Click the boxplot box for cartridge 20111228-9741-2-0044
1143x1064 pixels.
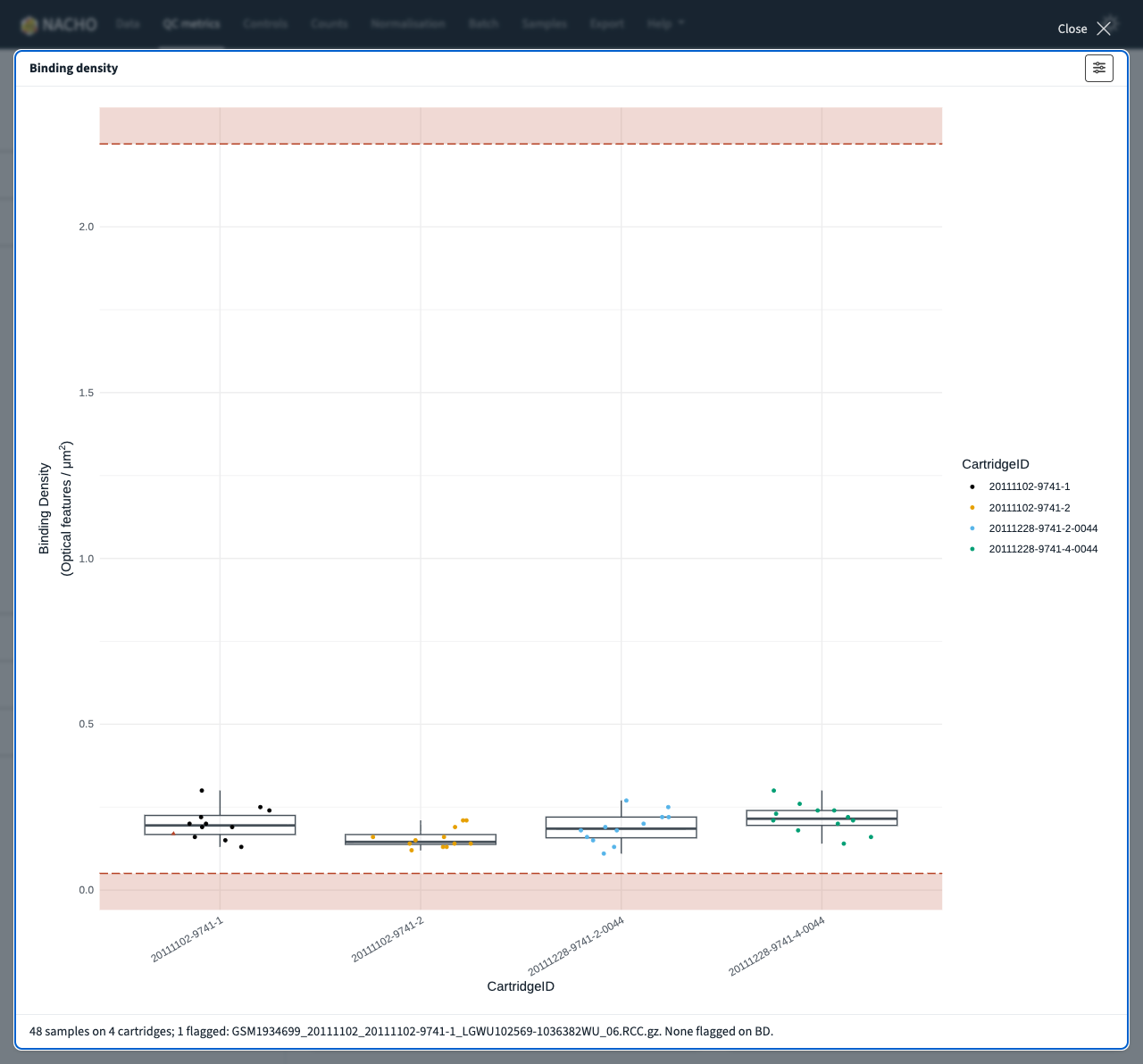click(x=622, y=827)
